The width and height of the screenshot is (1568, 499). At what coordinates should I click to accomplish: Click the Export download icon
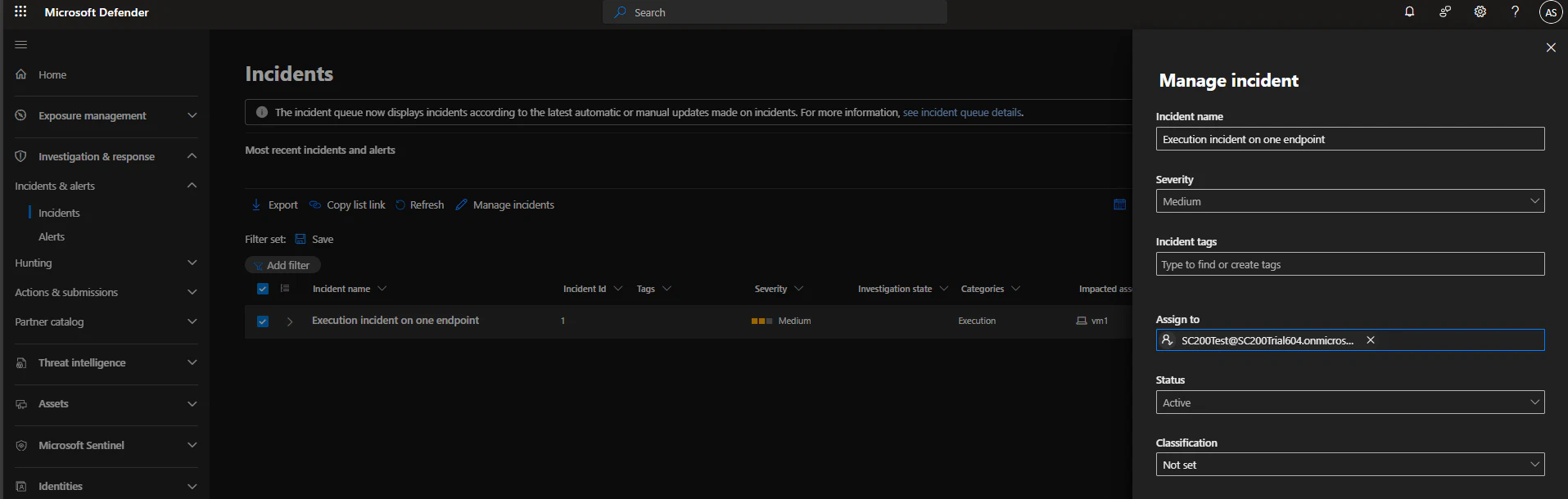256,205
